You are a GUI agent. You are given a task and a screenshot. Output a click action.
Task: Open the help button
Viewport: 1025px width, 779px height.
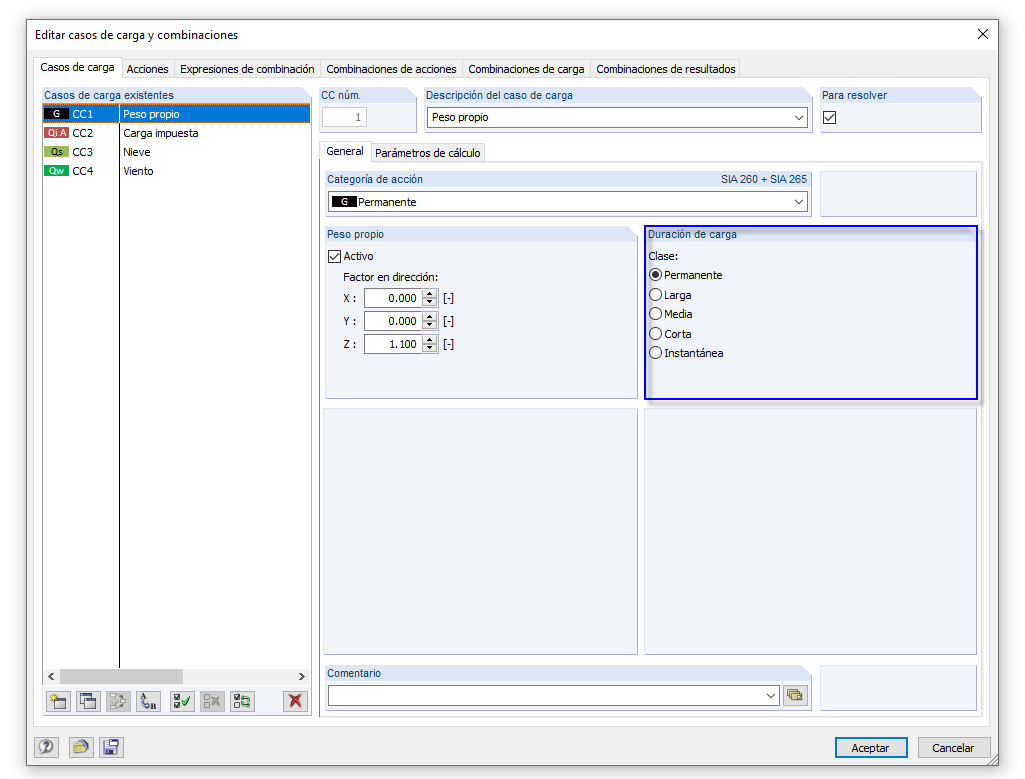coord(46,747)
